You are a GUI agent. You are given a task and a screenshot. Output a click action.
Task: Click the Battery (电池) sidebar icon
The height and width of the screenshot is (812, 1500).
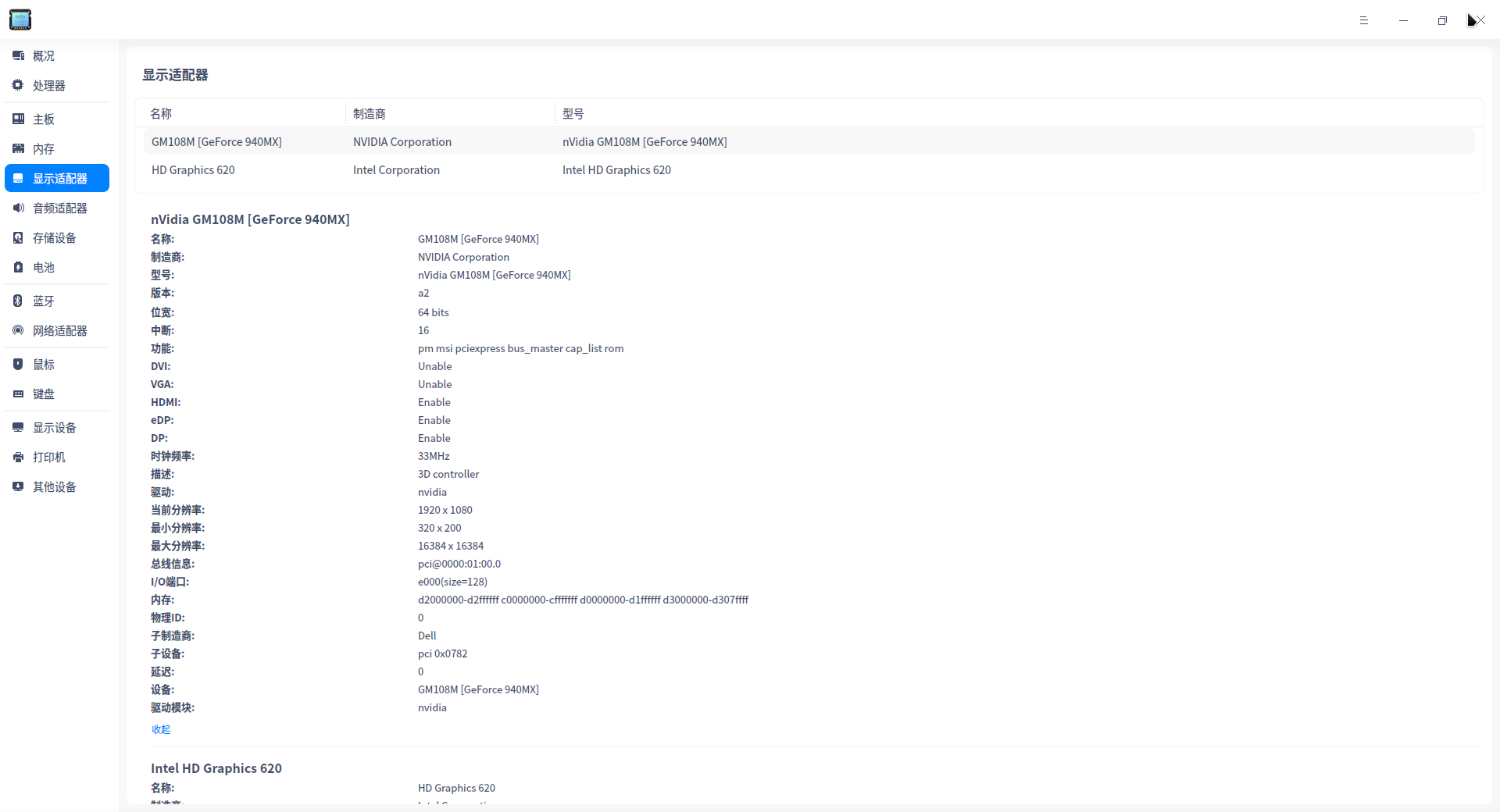point(18,267)
